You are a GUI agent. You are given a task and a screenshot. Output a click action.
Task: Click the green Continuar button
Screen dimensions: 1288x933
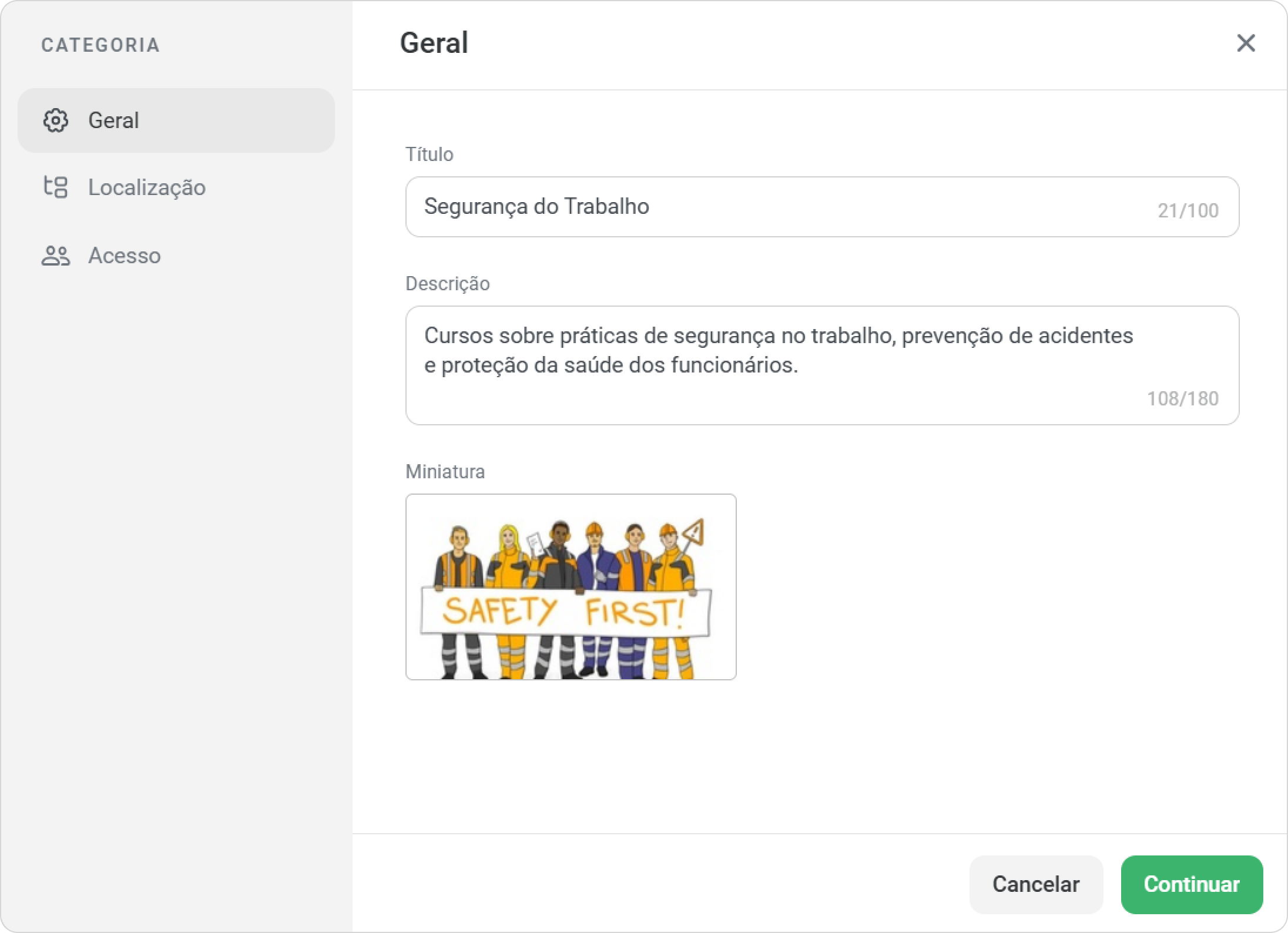click(x=1192, y=884)
